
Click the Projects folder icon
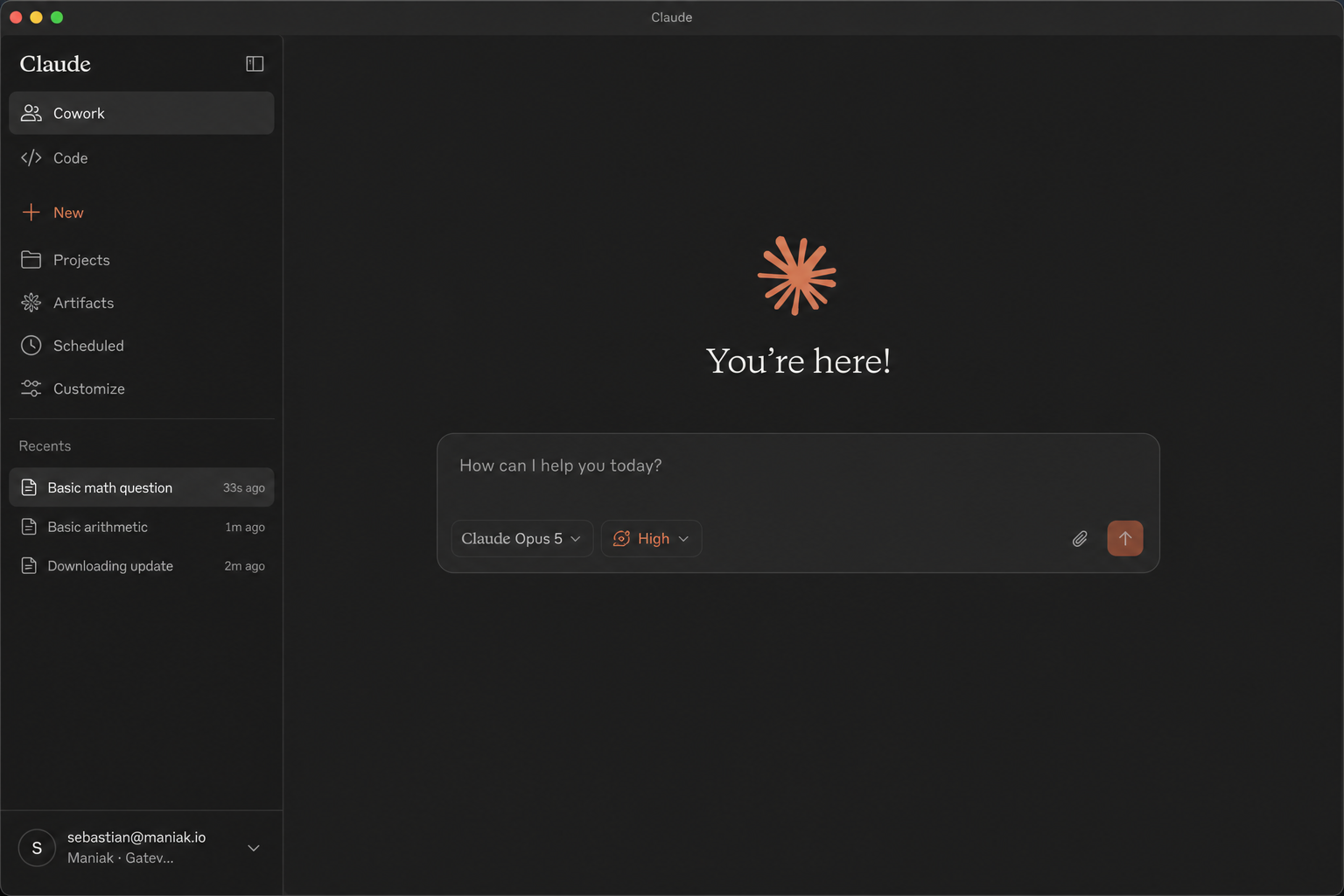(x=31, y=260)
